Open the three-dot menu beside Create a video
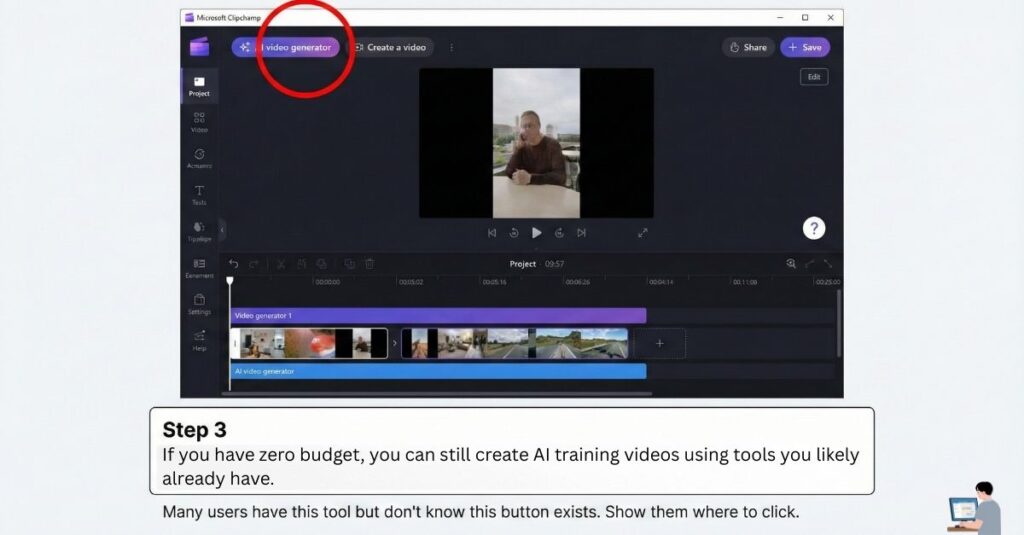This screenshot has height=535, width=1024. click(x=451, y=47)
